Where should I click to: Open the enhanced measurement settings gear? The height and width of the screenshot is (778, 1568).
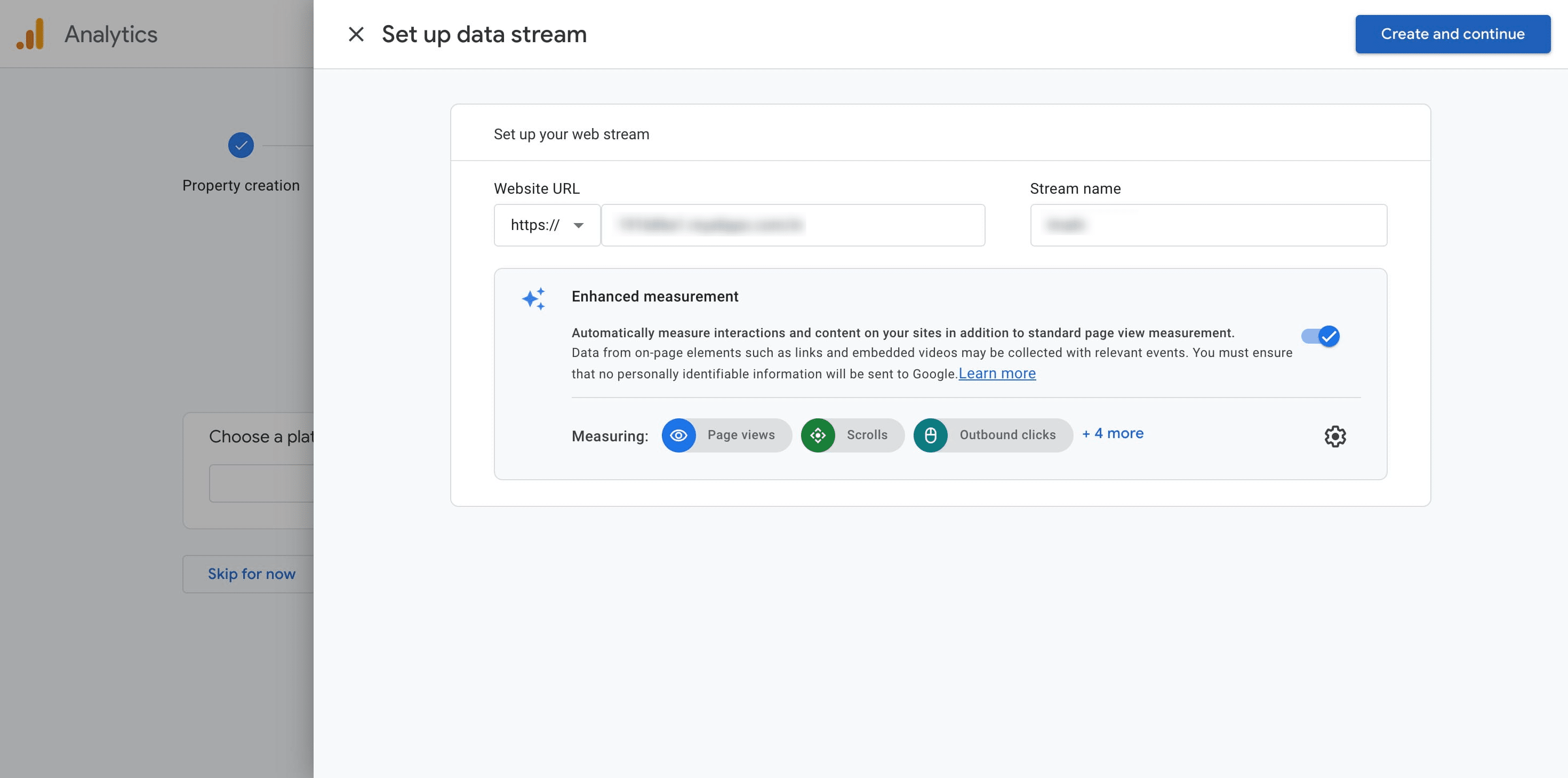tap(1335, 436)
